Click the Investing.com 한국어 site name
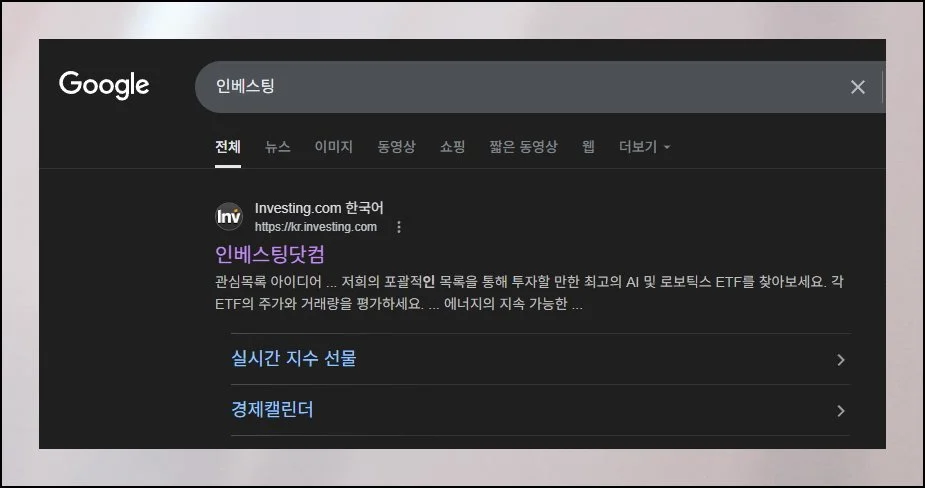The image size is (925, 488). [x=319, y=208]
